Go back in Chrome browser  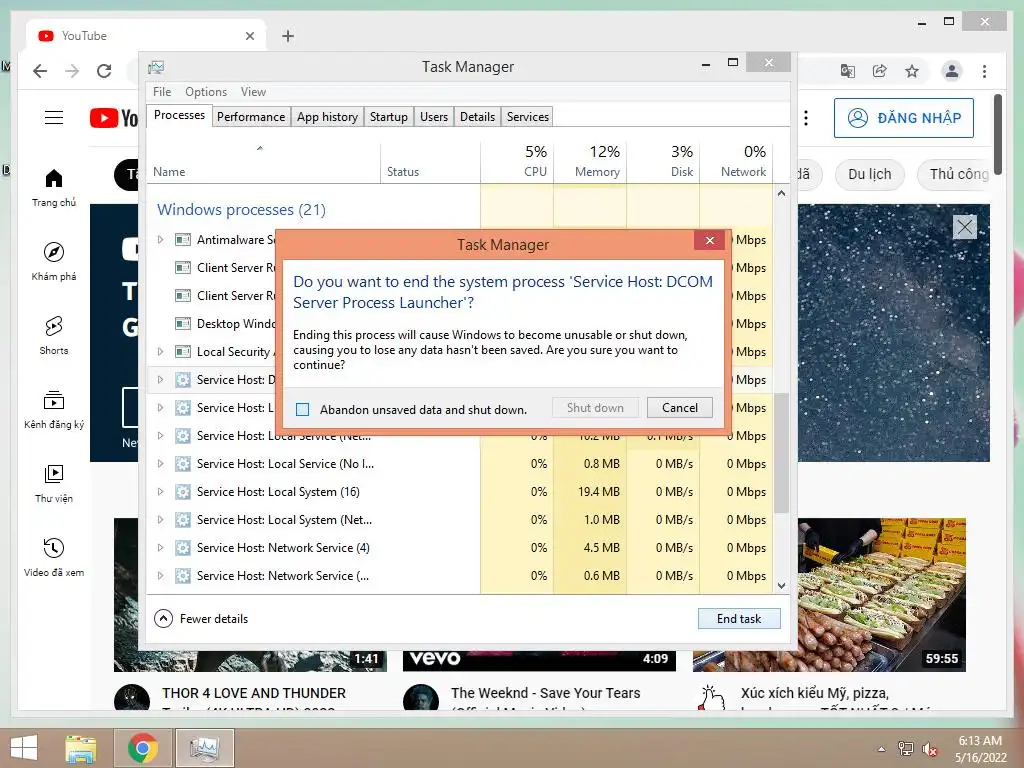coord(40,71)
